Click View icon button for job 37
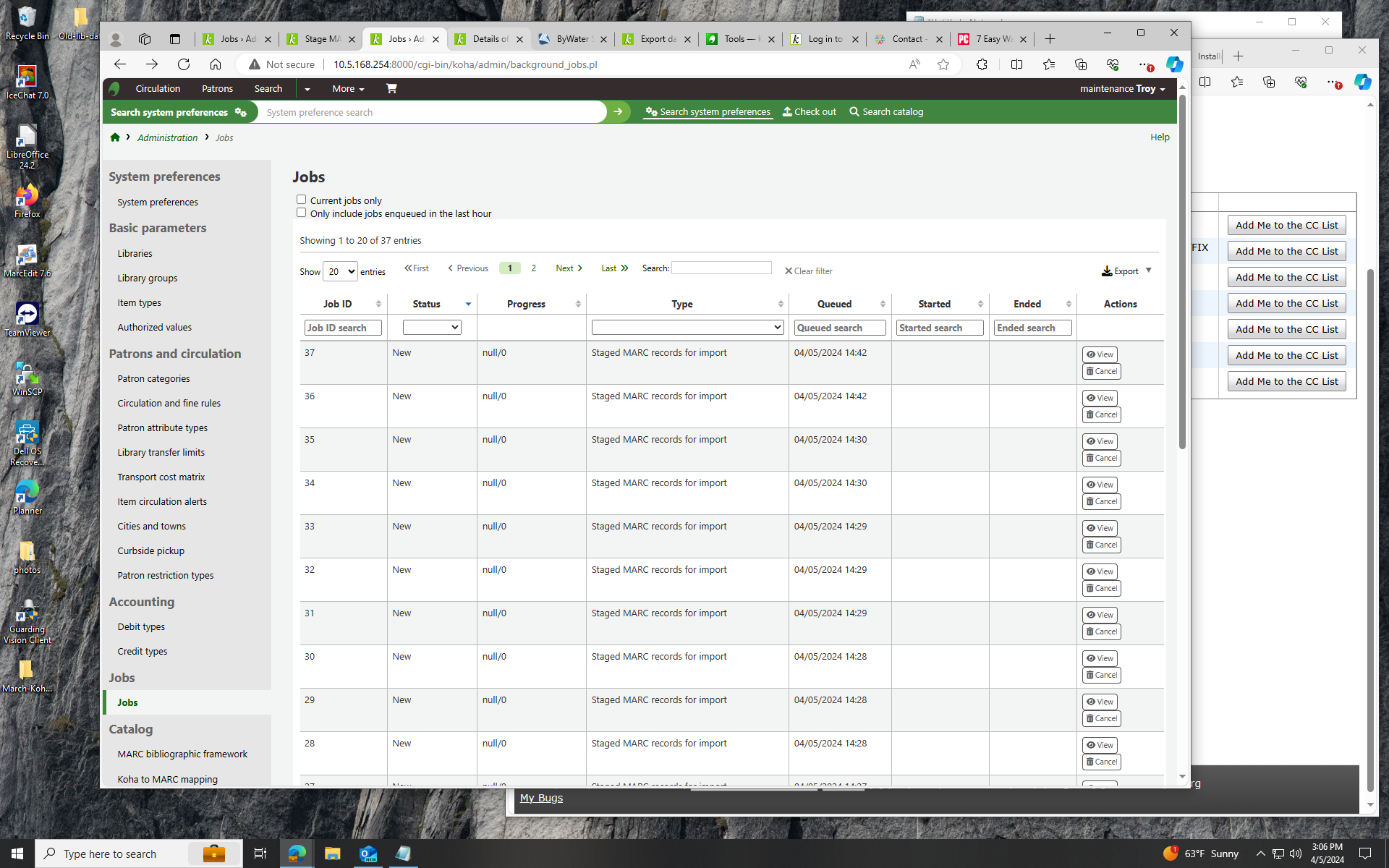 pyautogui.click(x=1100, y=354)
